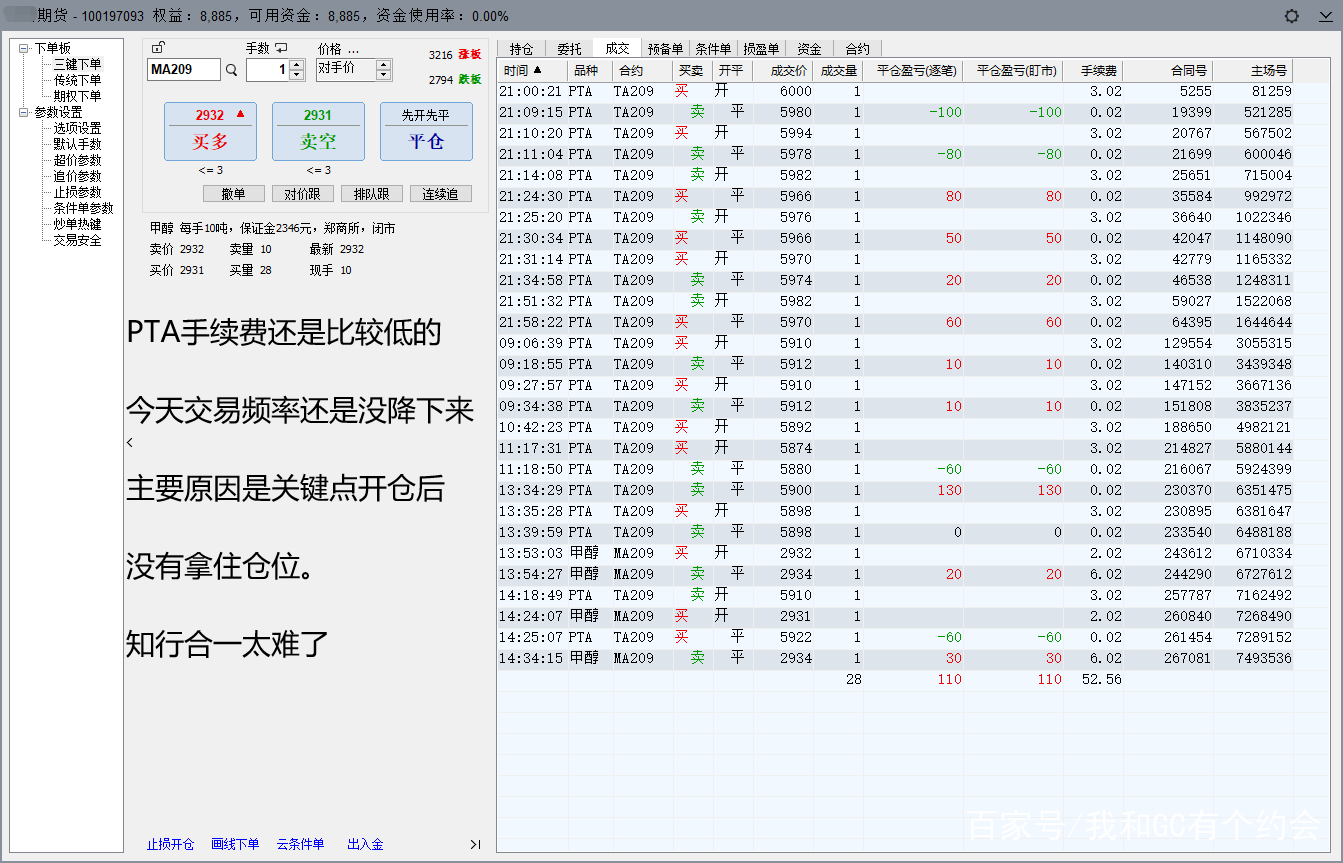Click the 平仓盈亏(逐笔) column header
The image size is (1343, 863).
coord(913,71)
